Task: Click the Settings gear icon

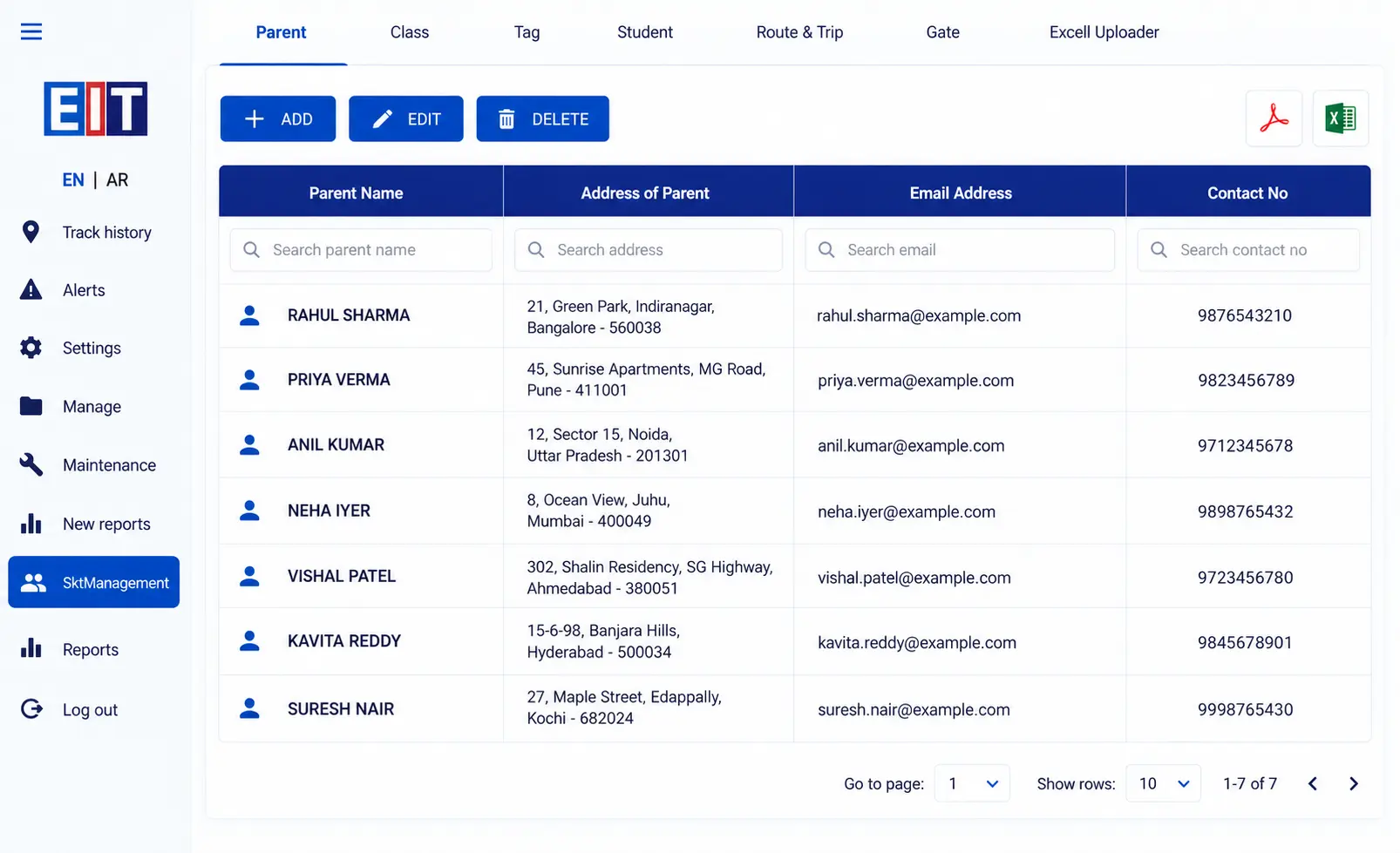Action: tap(31, 348)
